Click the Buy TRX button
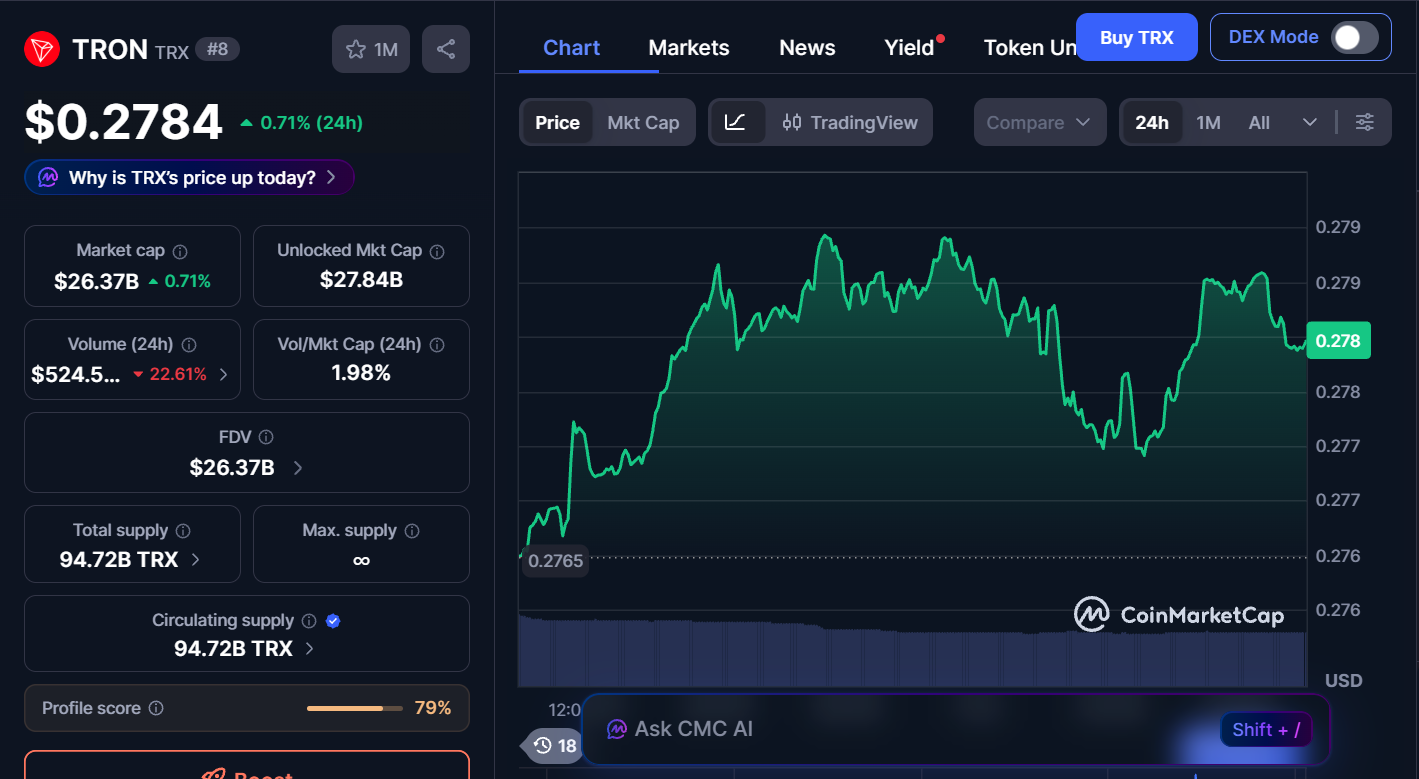 pyautogui.click(x=1136, y=36)
